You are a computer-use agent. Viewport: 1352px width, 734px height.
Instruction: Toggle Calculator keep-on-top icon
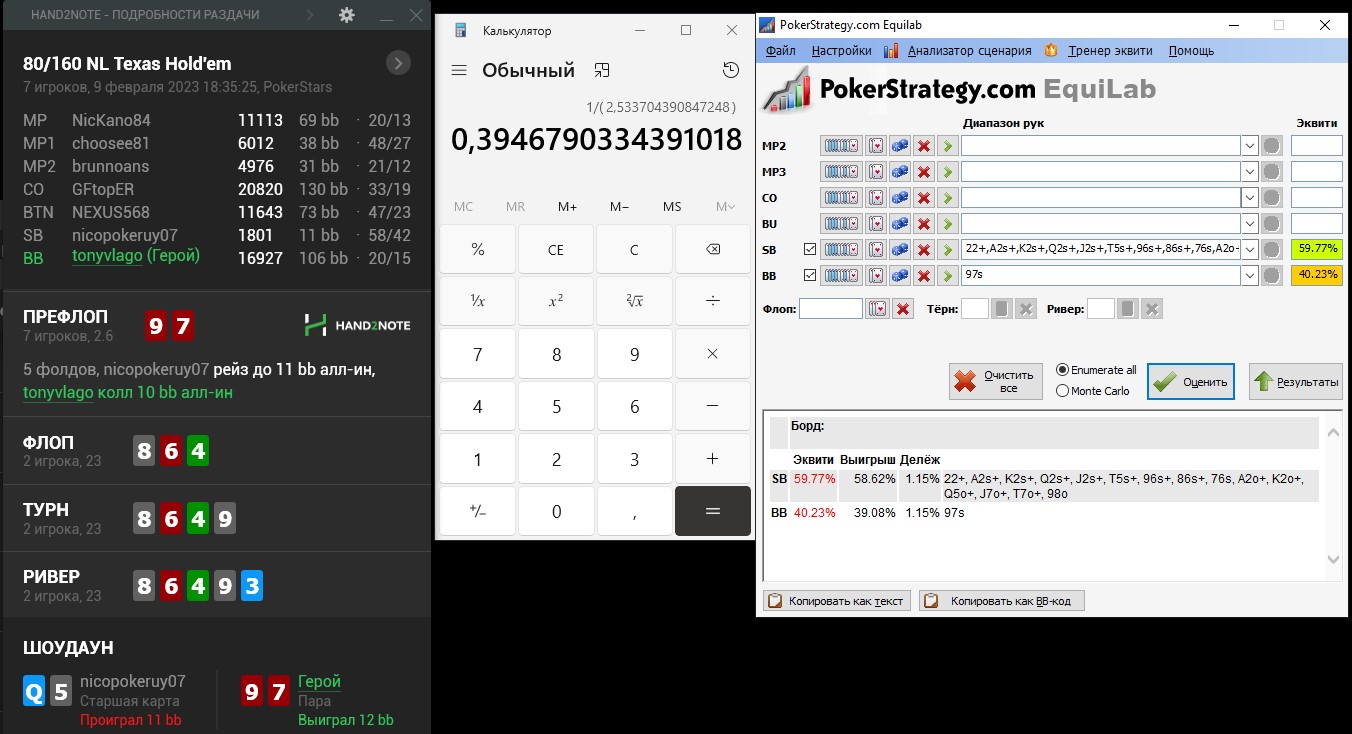602,70
